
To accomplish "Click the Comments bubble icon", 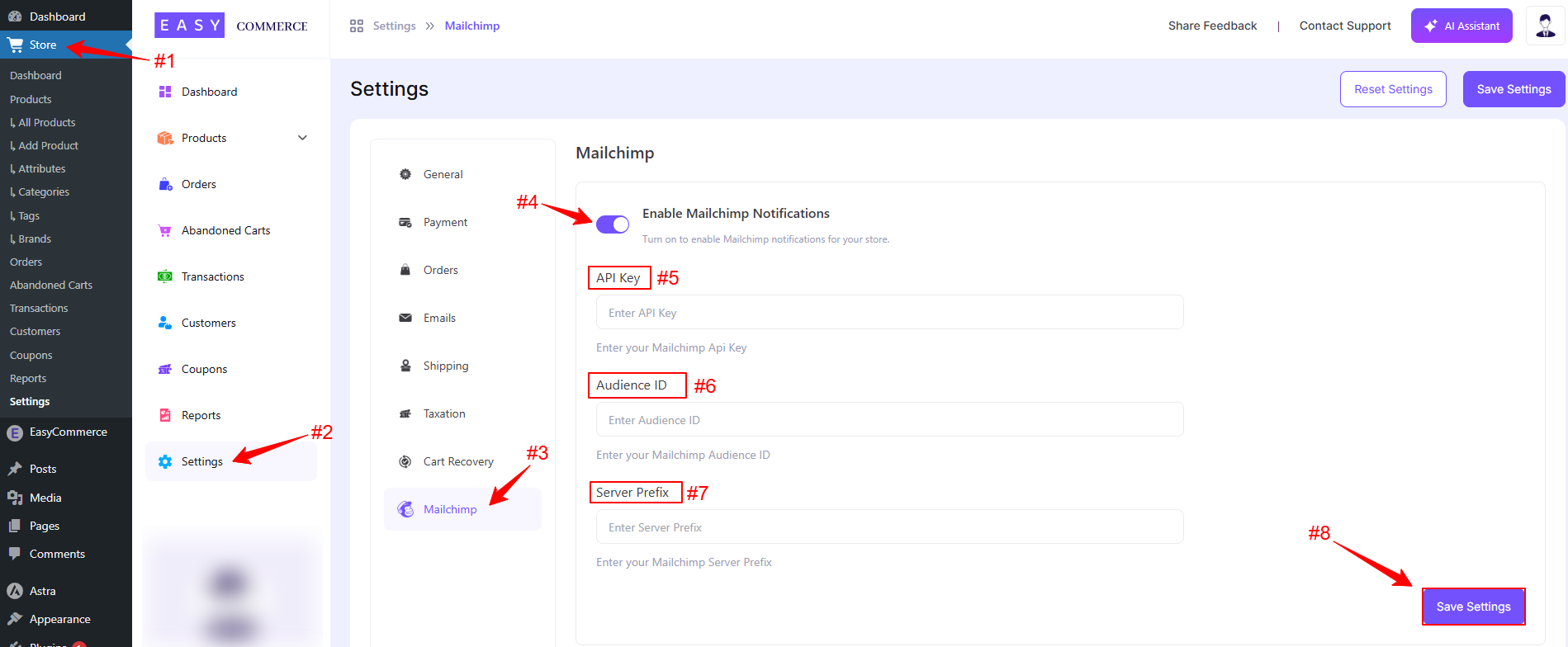I will (15, 554).
